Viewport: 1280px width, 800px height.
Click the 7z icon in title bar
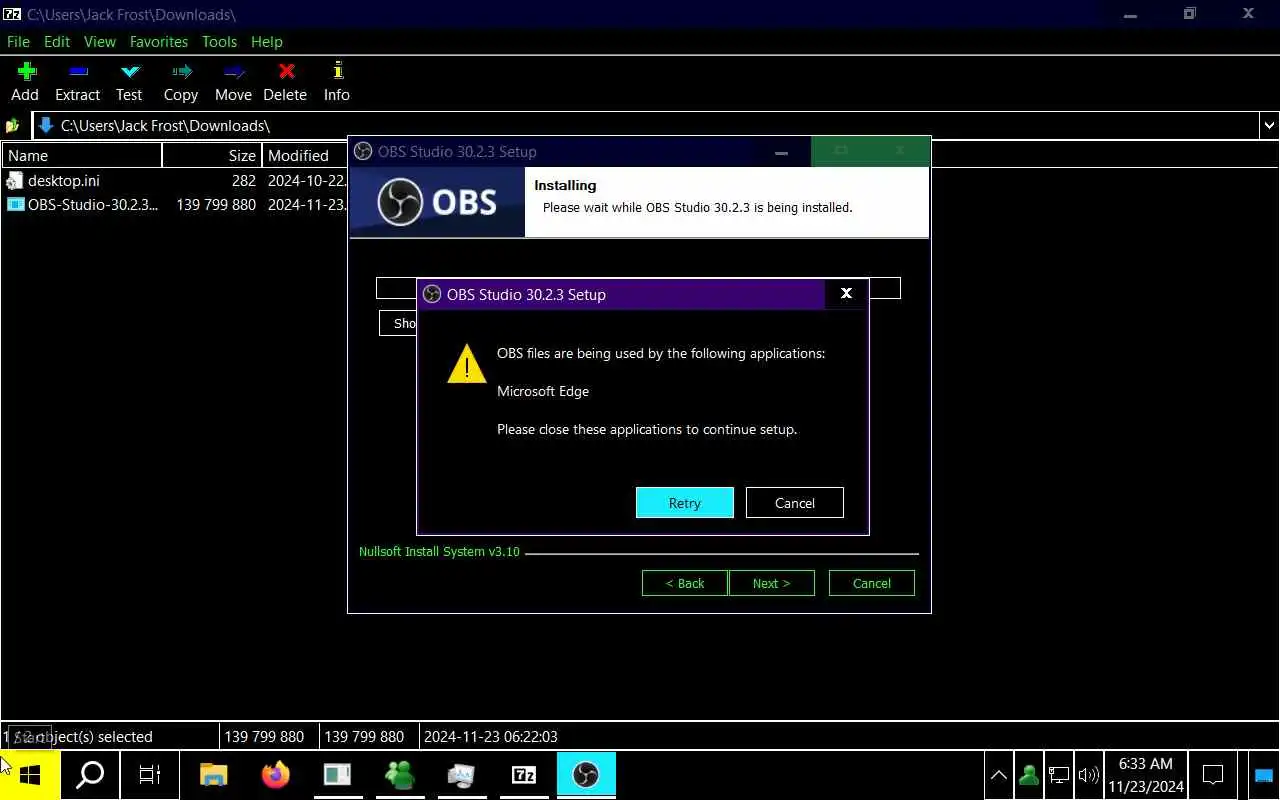point(12,14)
